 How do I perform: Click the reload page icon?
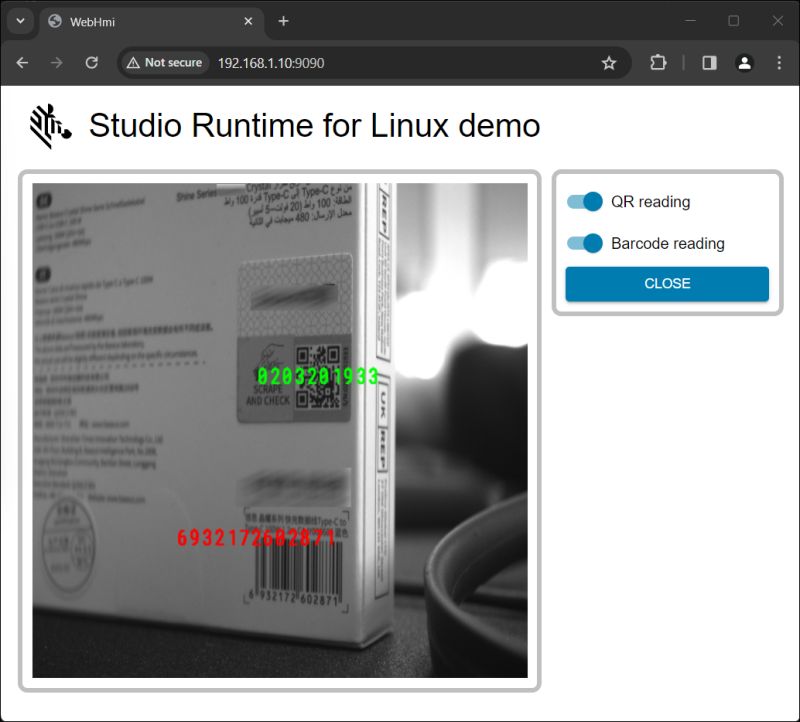[92, 62]
